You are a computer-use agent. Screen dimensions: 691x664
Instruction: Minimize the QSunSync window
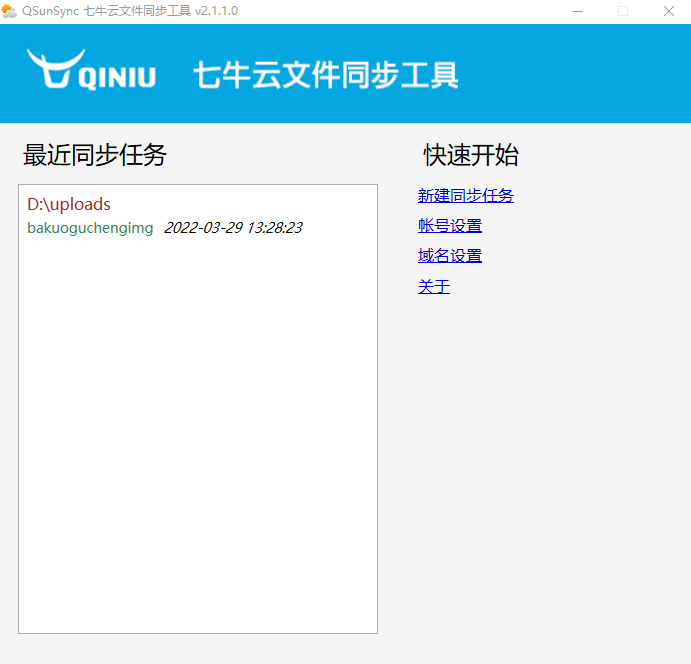coord(577,11)
